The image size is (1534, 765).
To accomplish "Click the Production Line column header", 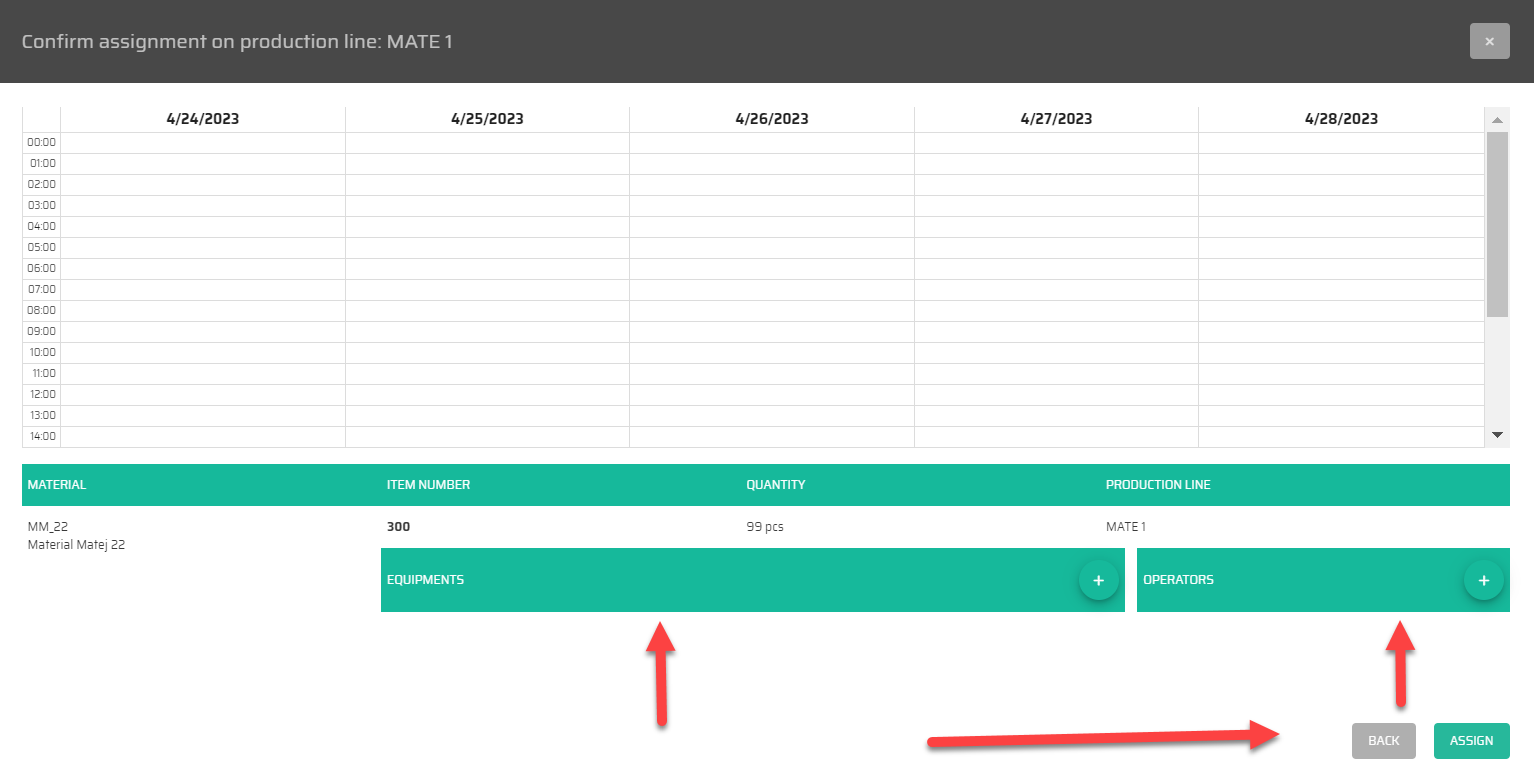I will tap(1158, 485).
